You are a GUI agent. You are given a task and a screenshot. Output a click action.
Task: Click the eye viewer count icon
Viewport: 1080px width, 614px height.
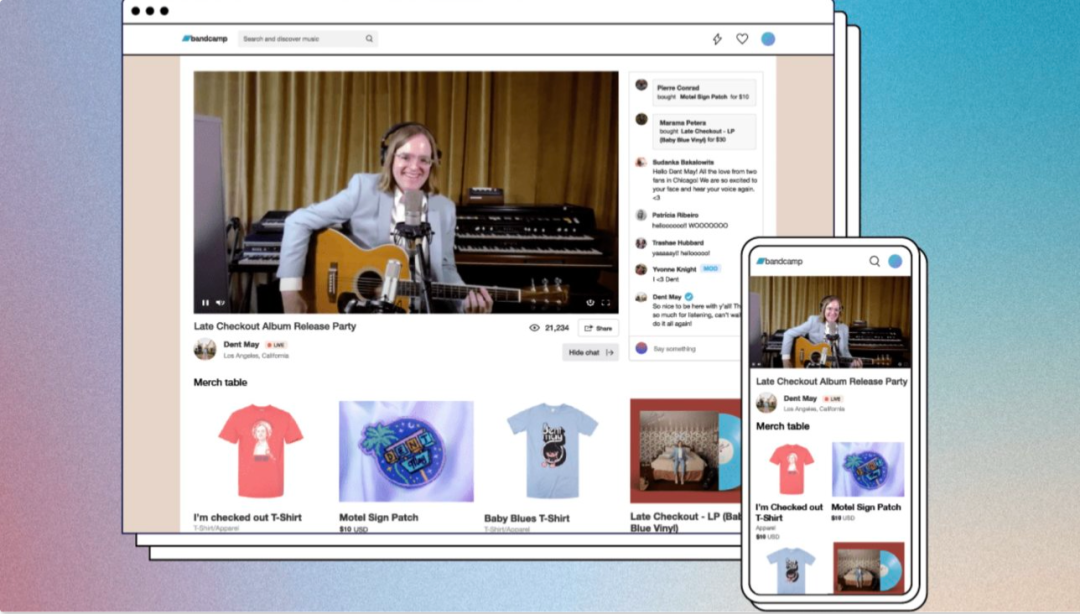pyautogui.click(x=534, y=328)
